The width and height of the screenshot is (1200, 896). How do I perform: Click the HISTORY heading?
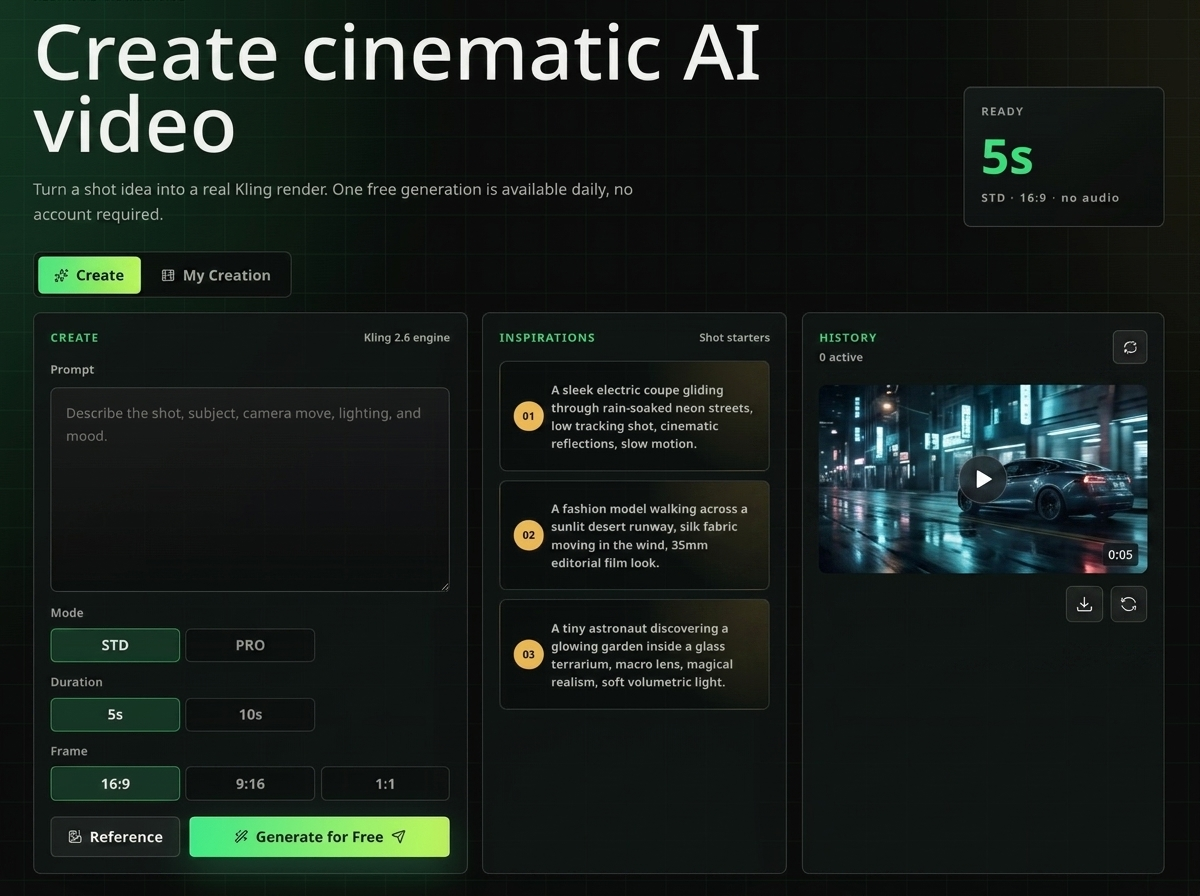coord(848,338)
